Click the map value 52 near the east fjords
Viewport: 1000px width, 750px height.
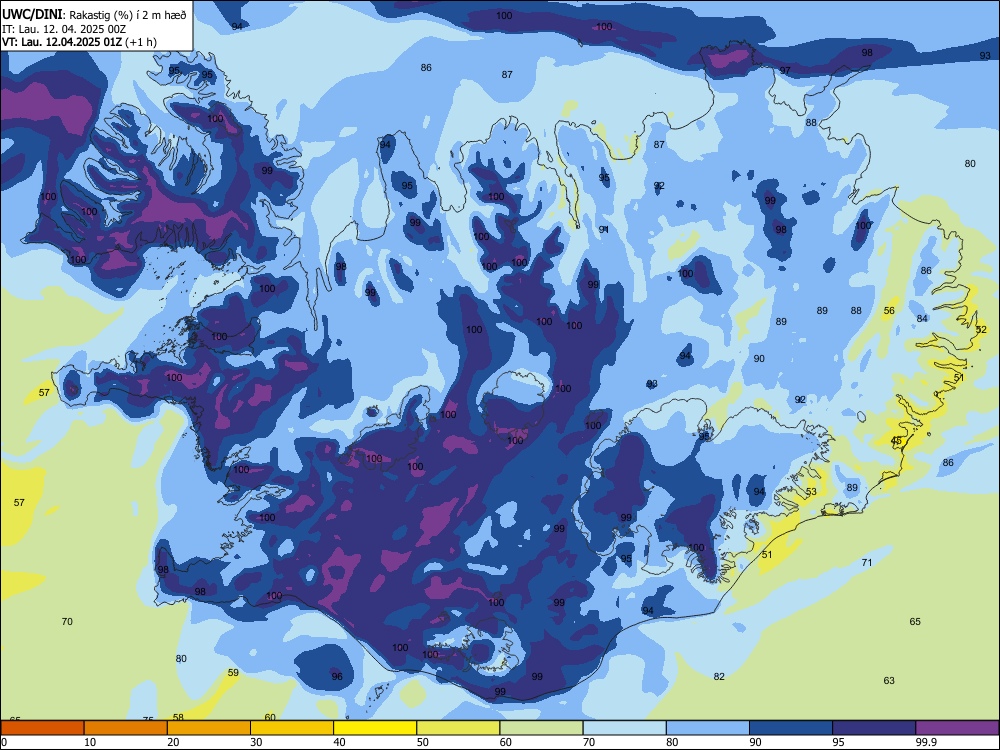[x=981, y=330]
